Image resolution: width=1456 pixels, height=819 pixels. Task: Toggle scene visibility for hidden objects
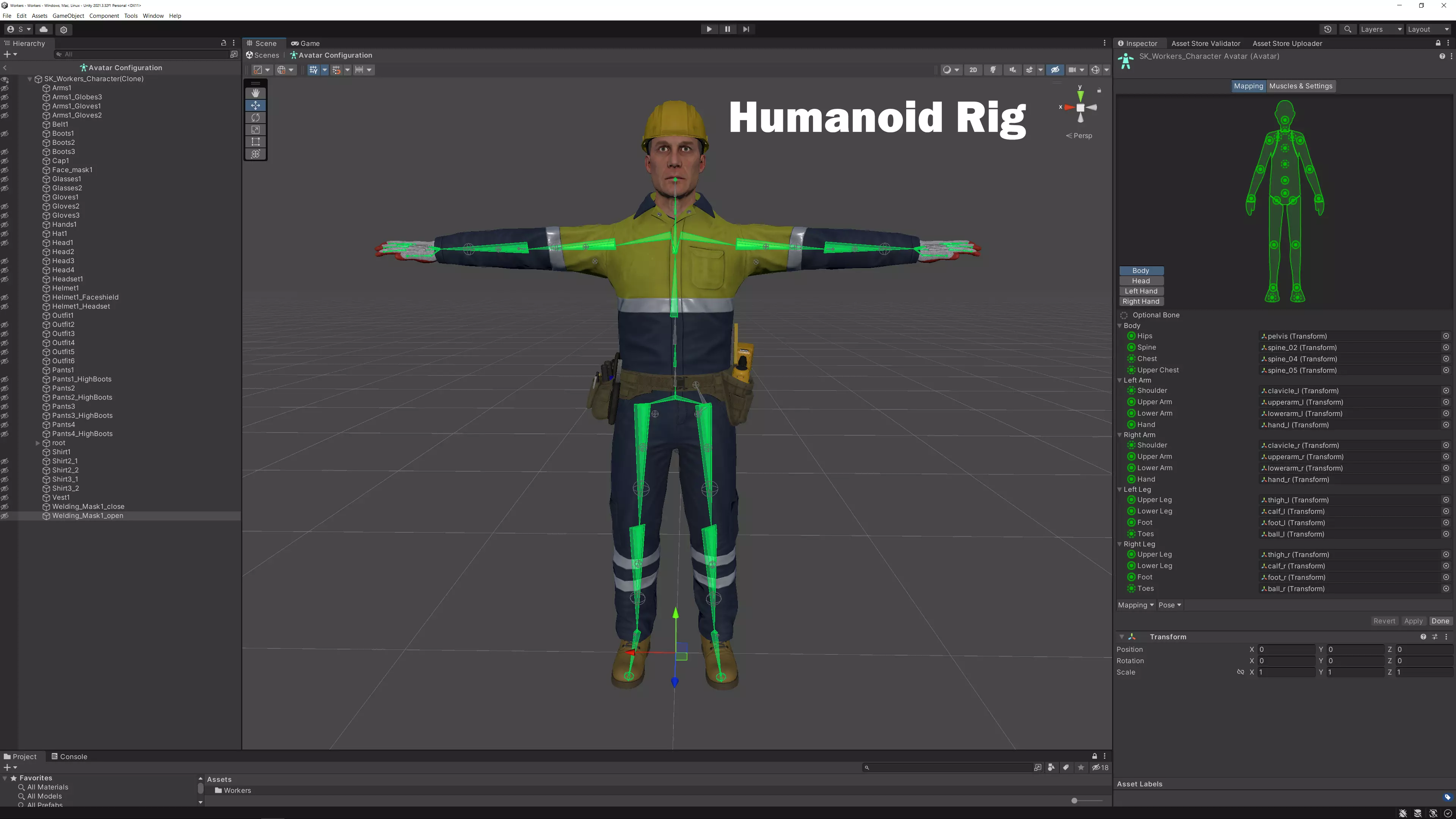1055,70
